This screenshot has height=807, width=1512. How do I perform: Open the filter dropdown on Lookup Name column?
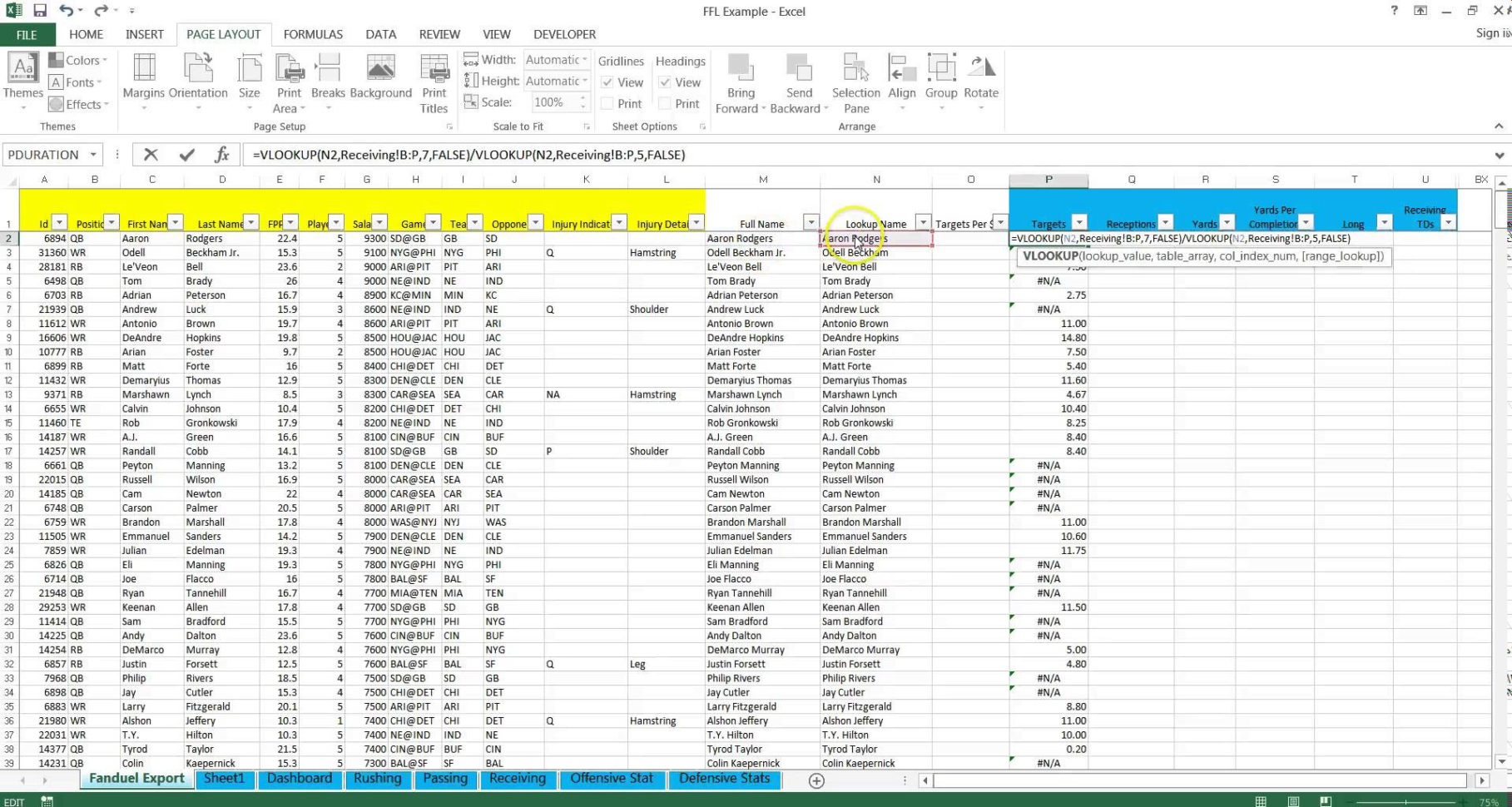pos(922,222)
